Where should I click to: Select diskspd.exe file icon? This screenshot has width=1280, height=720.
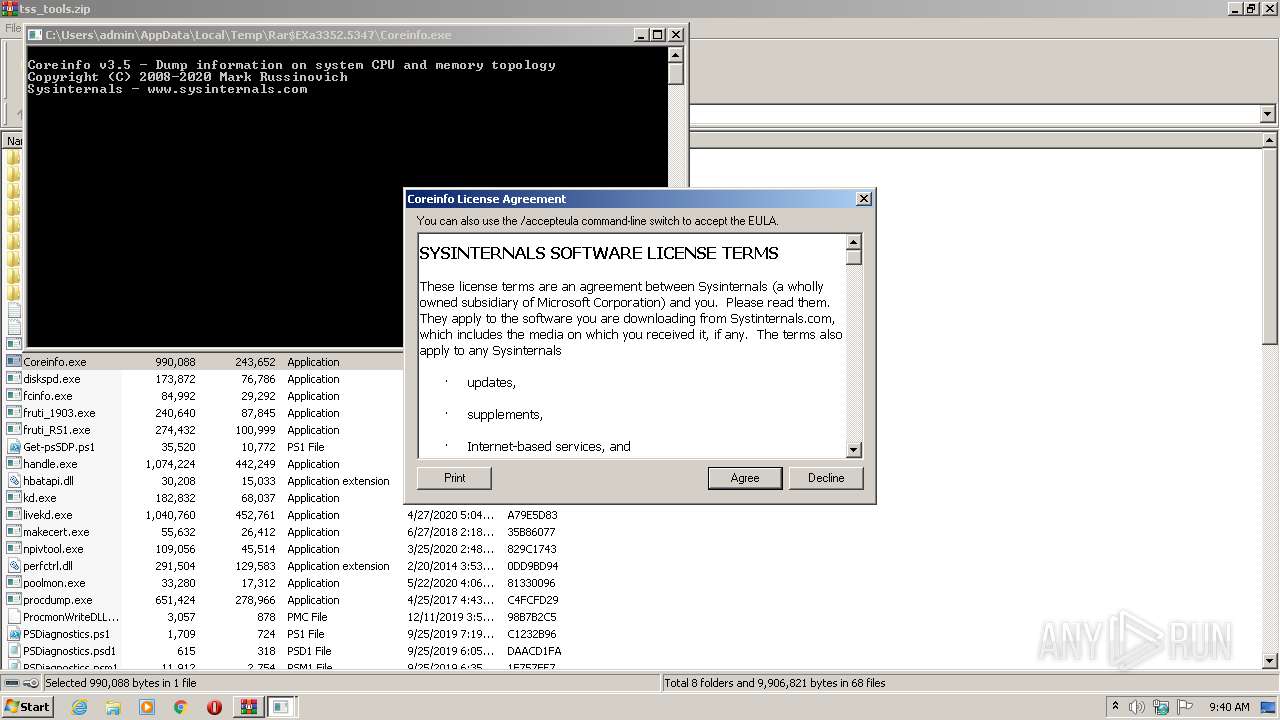coord(14,379)
